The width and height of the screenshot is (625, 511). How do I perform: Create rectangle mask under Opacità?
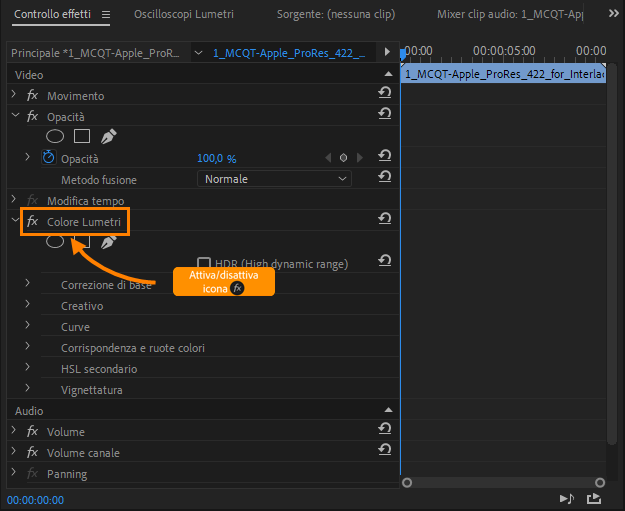[82, 136]
